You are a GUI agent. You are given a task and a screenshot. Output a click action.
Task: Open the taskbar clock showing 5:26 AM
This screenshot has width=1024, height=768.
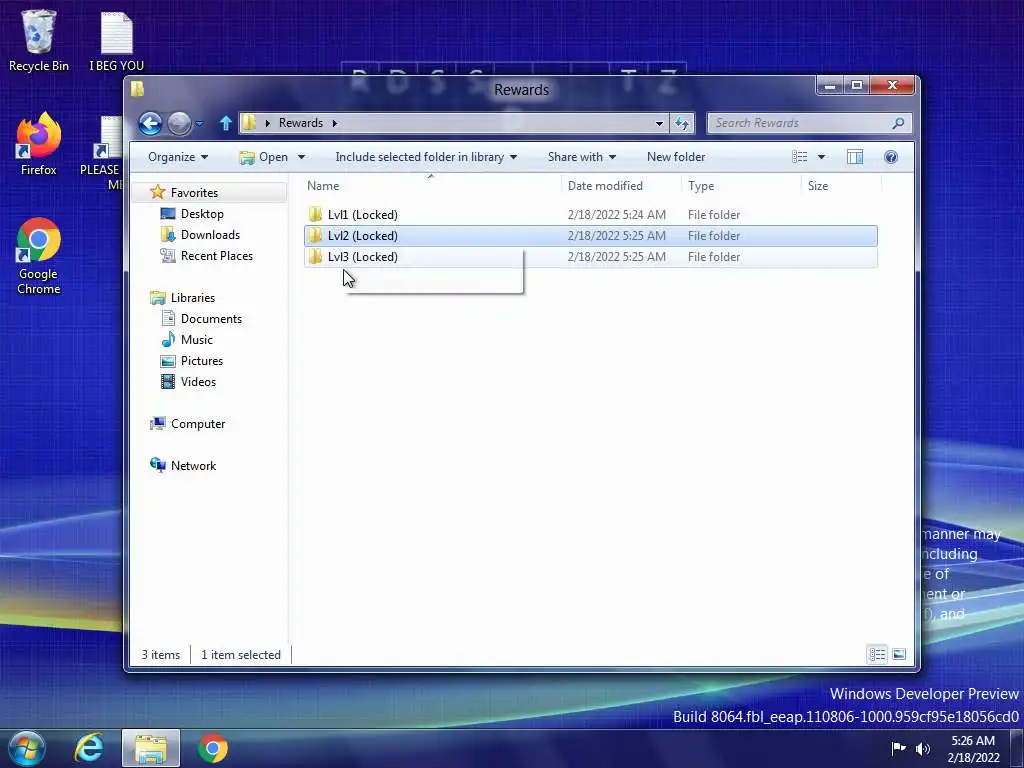coord(973,749)
